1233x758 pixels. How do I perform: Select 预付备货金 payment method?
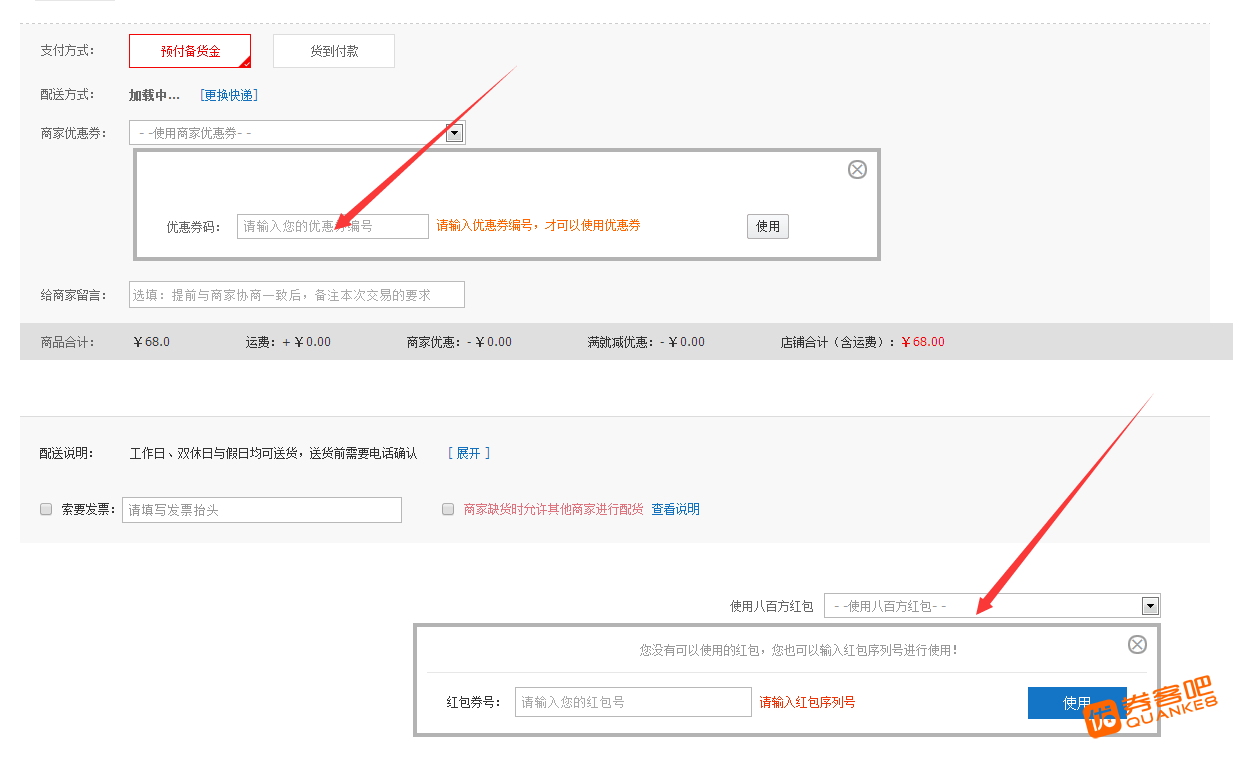190,51
